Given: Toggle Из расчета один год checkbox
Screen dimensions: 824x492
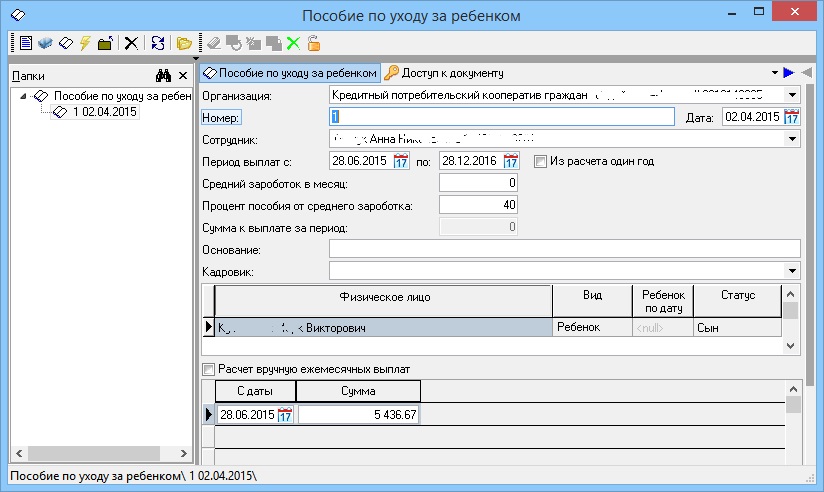Looking at the screenshot, I should 540,161.
